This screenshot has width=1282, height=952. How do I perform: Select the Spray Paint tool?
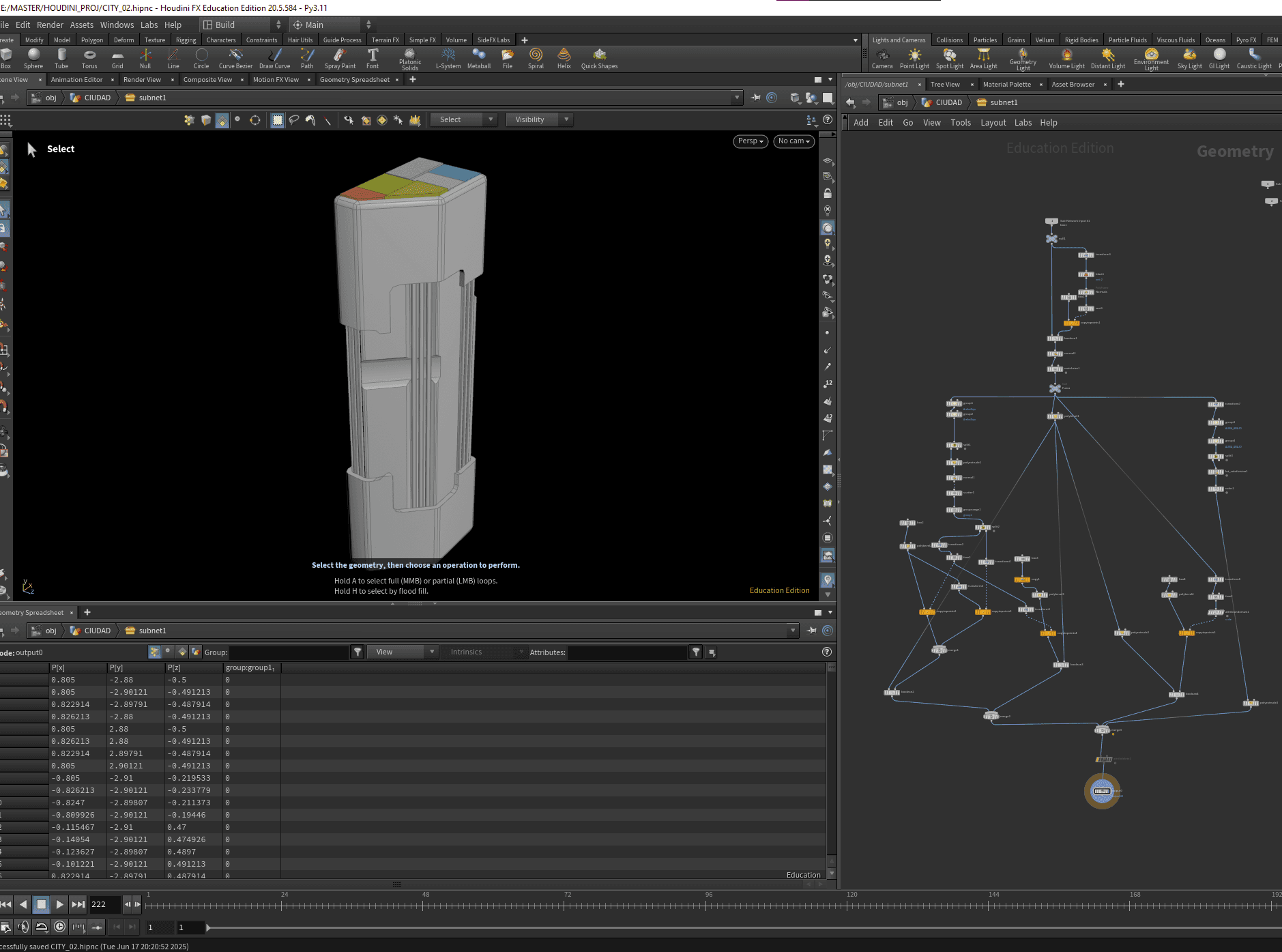[x=340, y=58]
